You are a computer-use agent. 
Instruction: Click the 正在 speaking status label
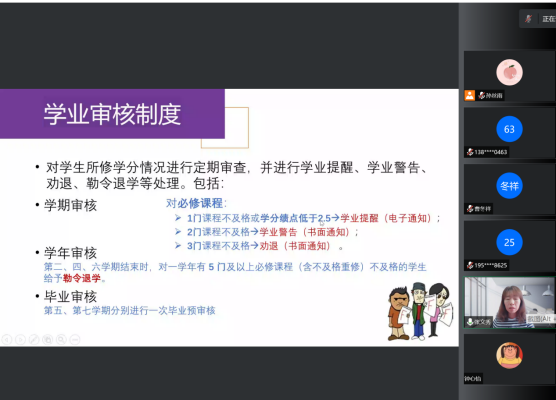[549, 19]
